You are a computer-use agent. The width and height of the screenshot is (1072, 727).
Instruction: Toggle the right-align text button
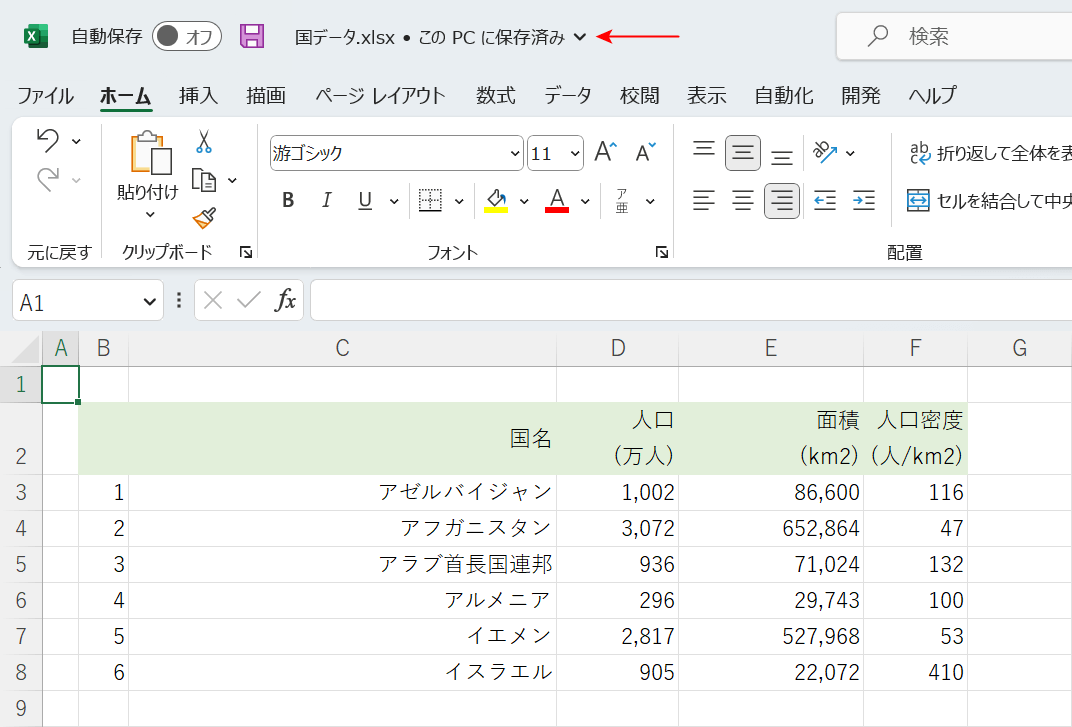tap(781, 201)
